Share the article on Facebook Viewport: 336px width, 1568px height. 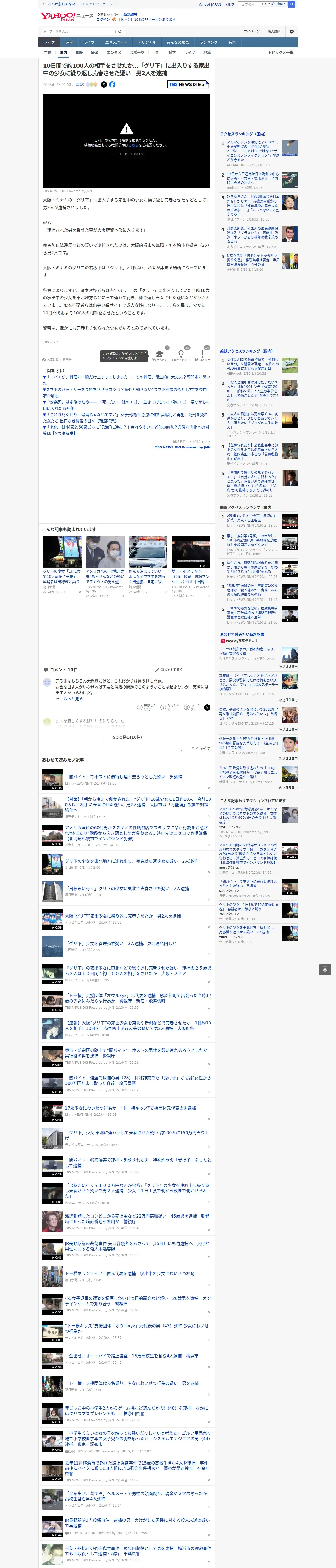pos(112,85)
